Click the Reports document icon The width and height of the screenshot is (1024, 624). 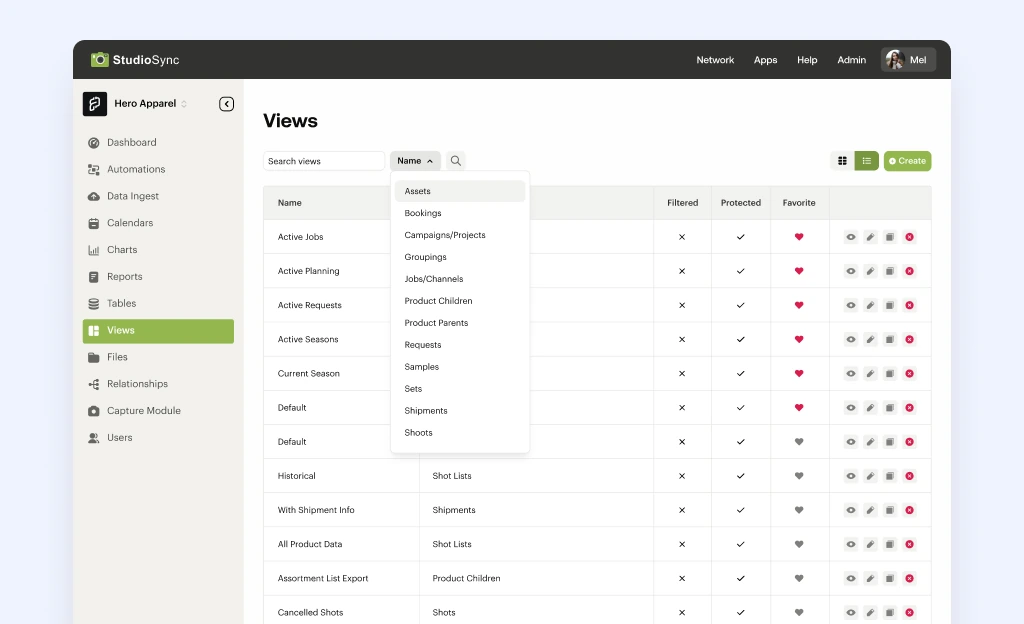click(93, 277)
